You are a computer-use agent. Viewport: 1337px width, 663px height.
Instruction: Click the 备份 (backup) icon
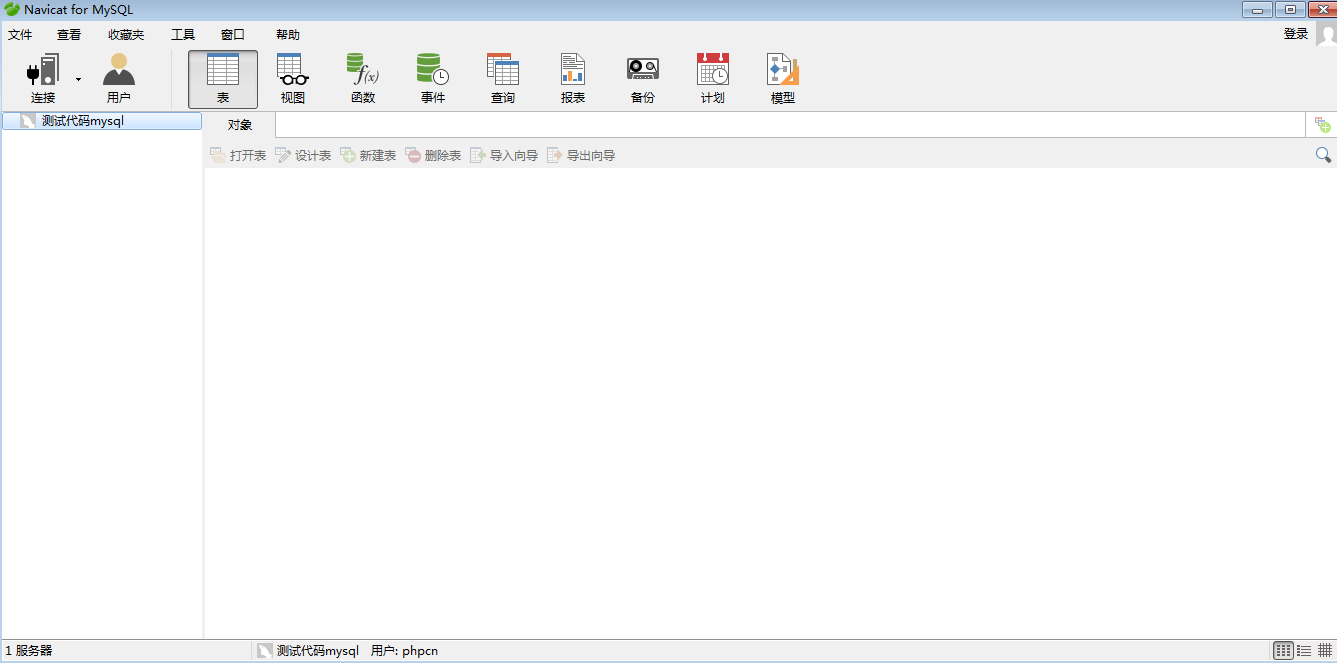point(642,77)
